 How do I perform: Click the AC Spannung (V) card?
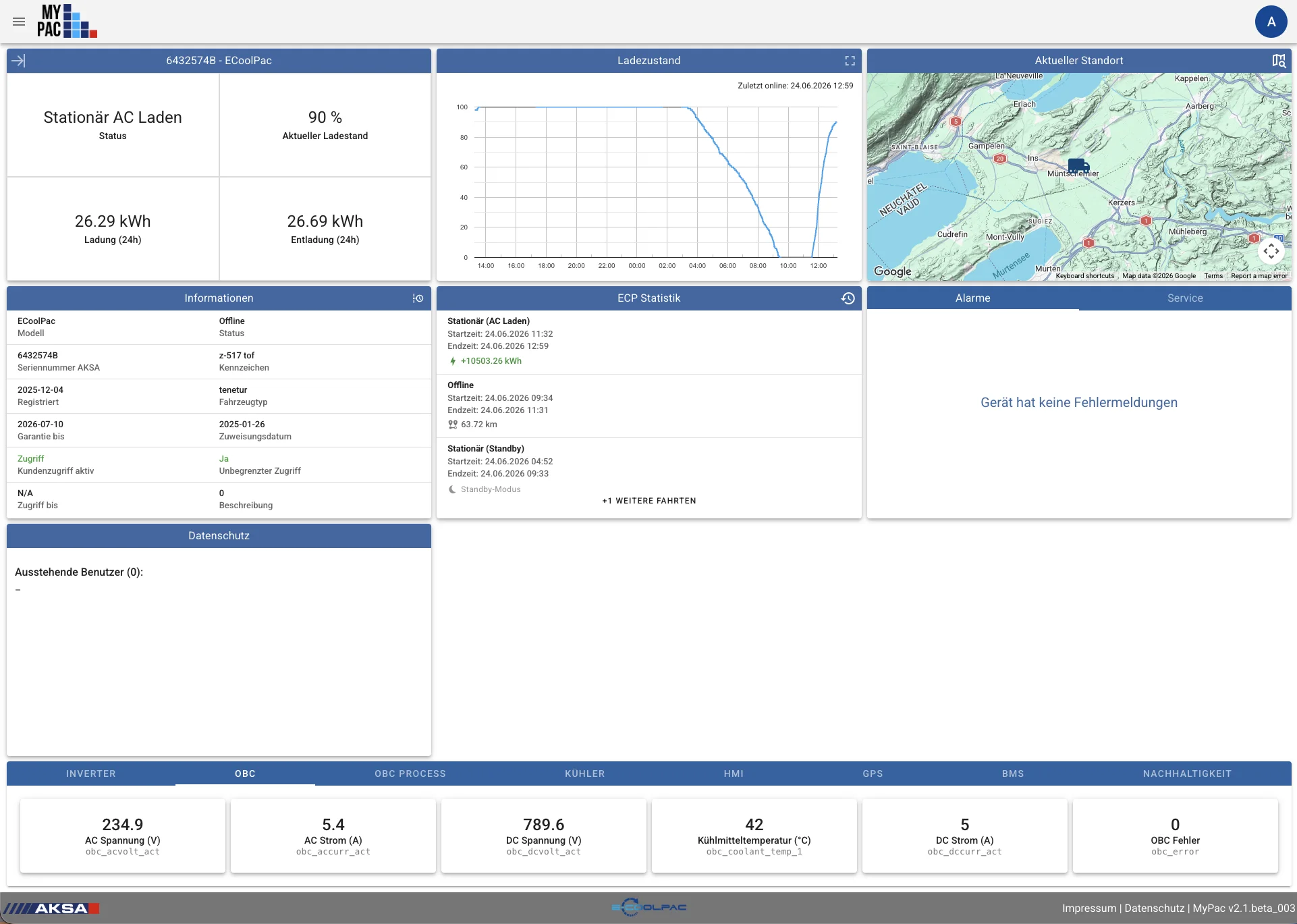click(123, 836)
